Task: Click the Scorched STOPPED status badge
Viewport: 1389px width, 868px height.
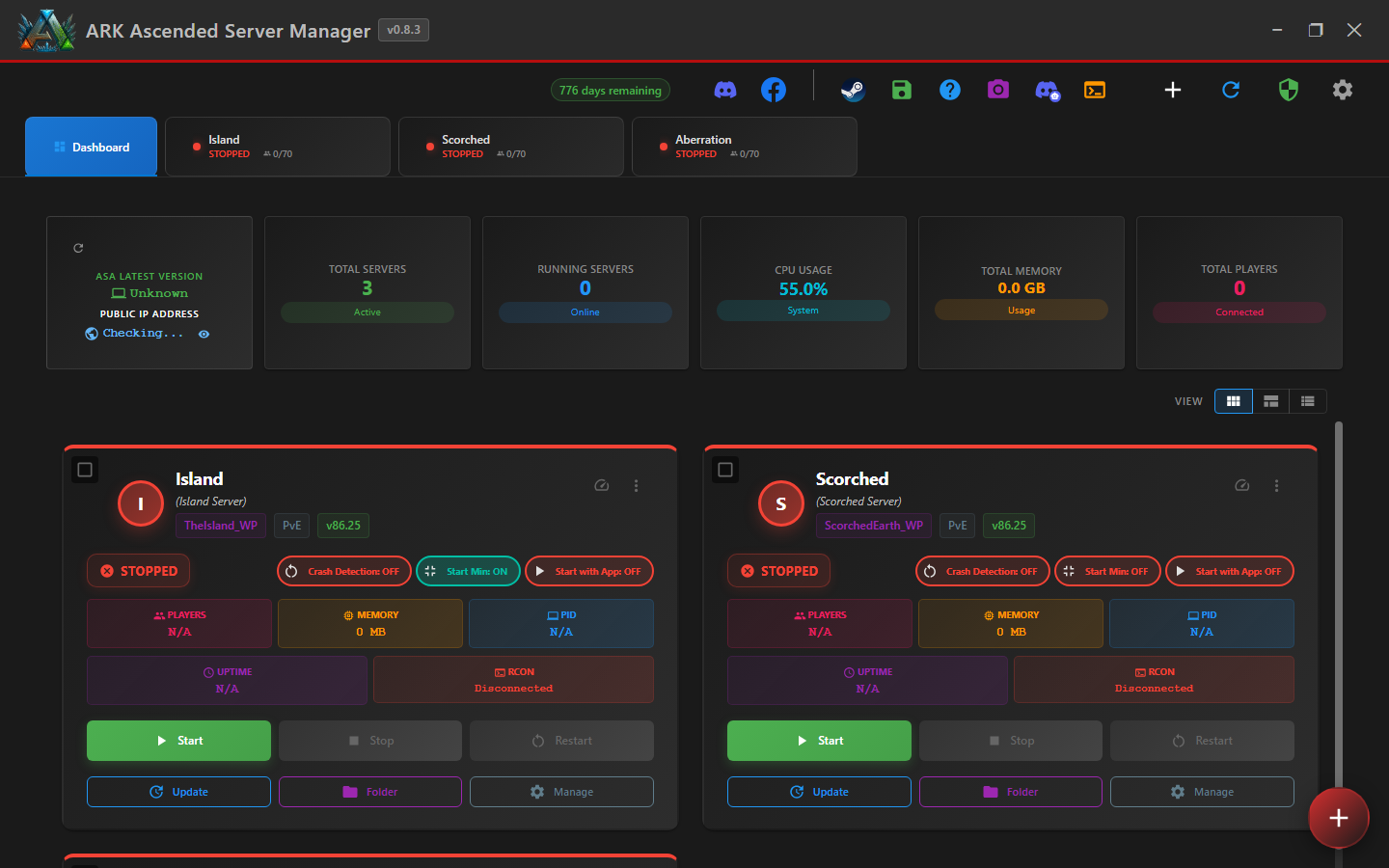Action: pos(779,571)
